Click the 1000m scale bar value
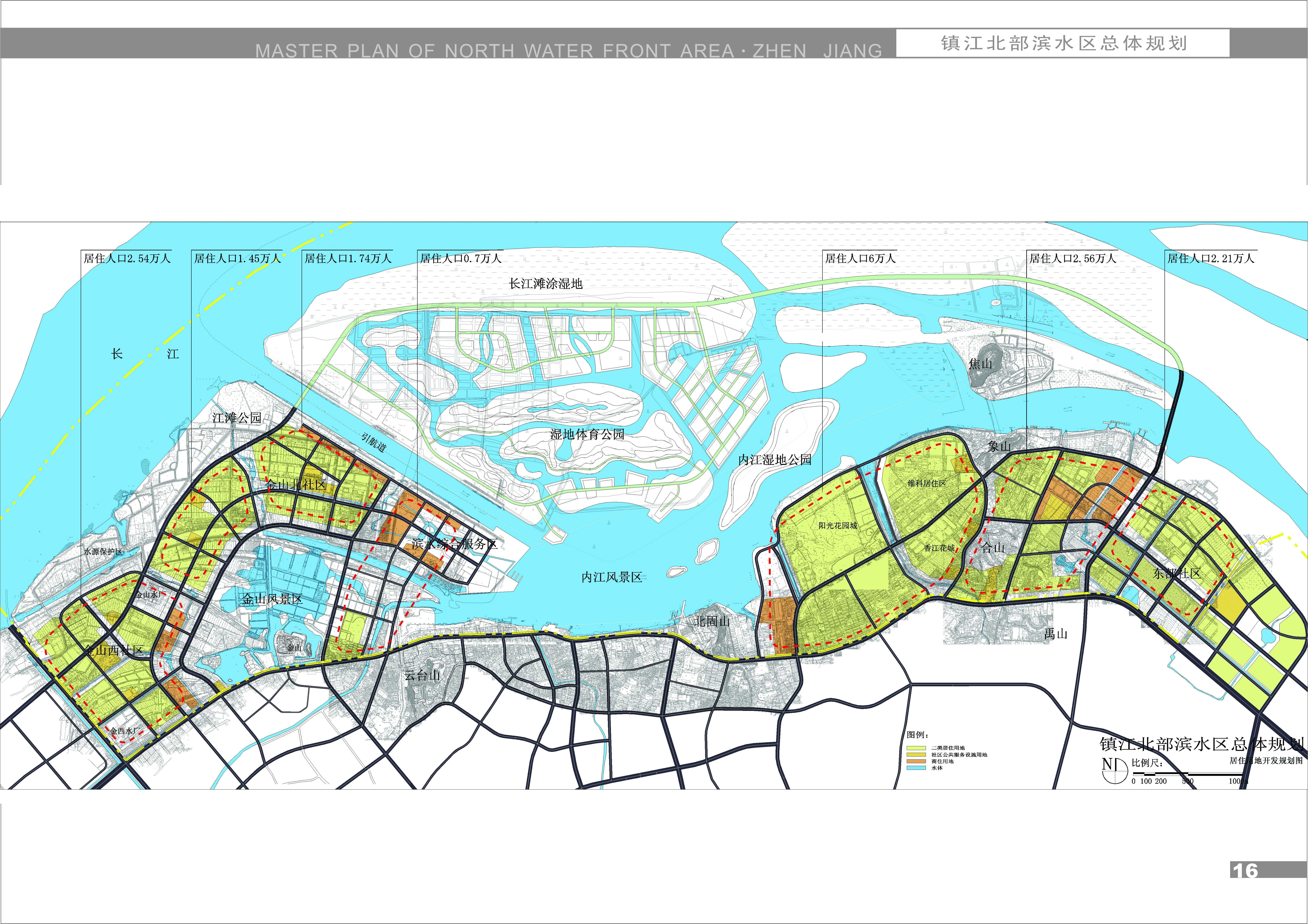 (x=1239, y=782)
